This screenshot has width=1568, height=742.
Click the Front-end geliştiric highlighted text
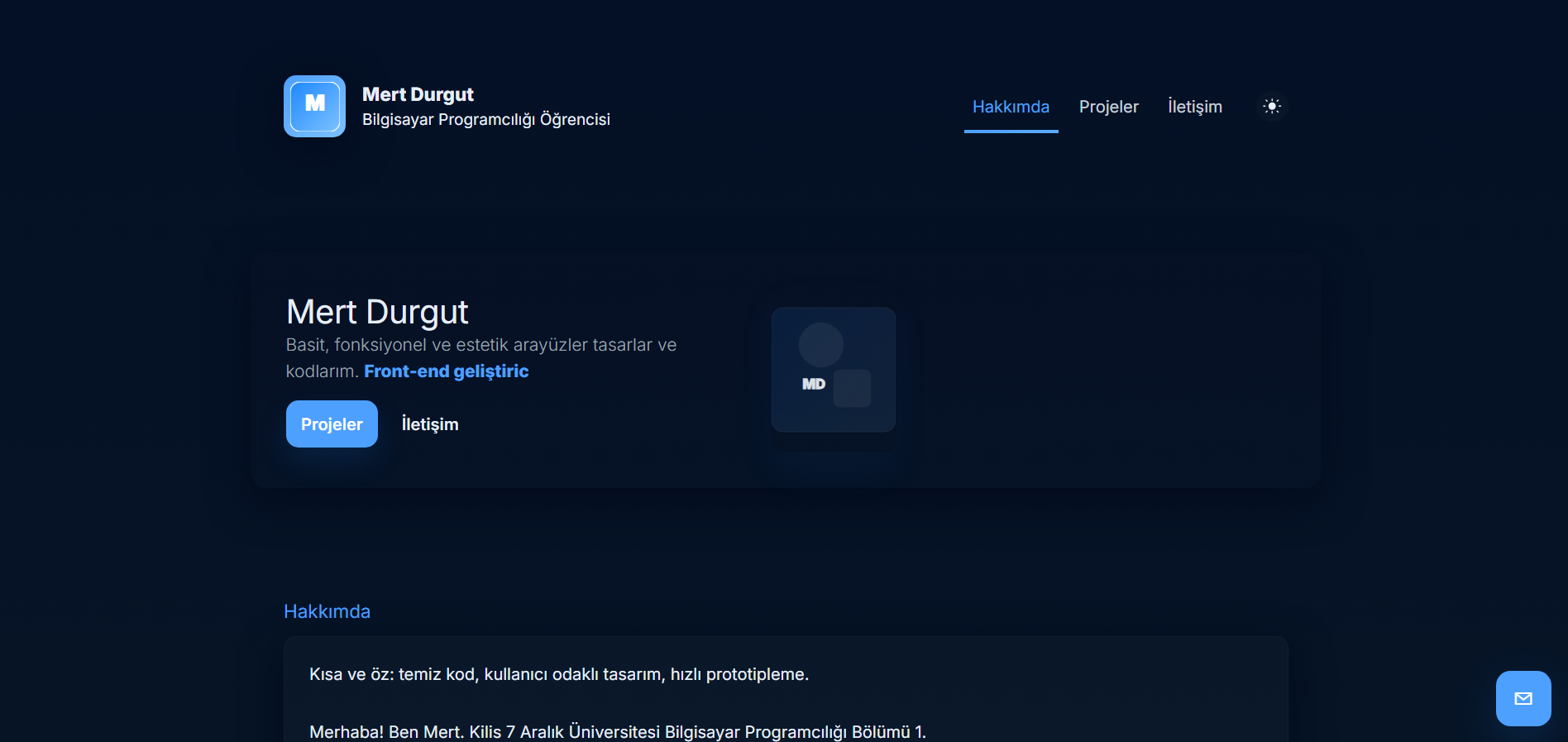click(x=446, y=371)
